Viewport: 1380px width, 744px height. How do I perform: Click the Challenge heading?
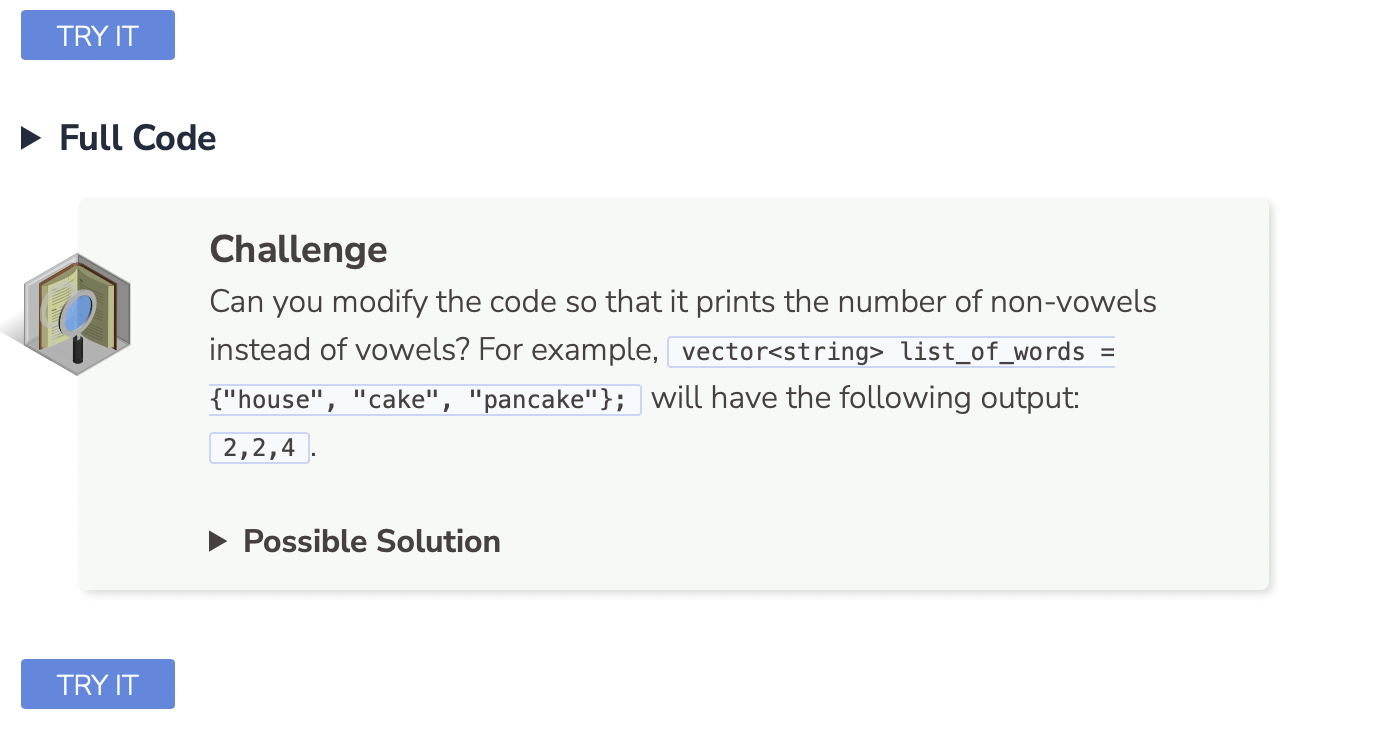pos(298,249)
